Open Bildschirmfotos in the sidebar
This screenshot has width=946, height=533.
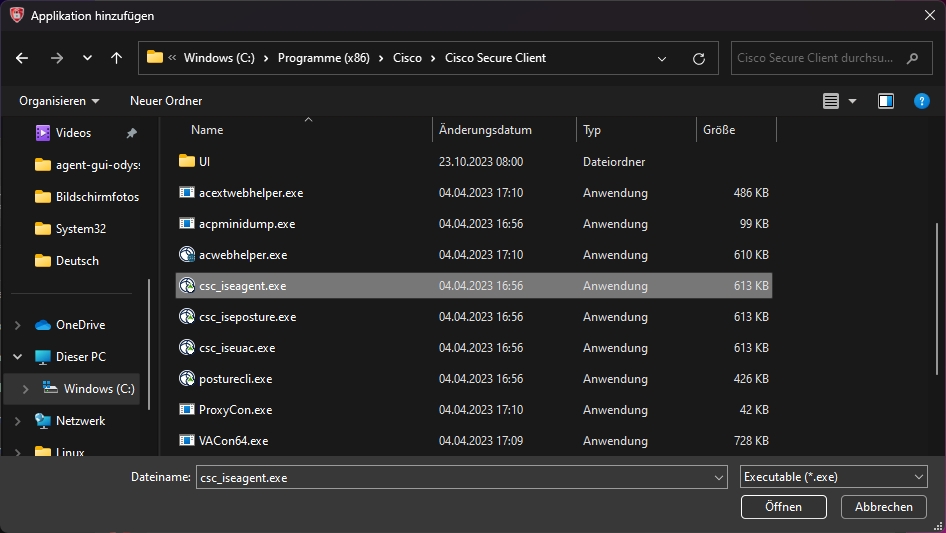87,197
